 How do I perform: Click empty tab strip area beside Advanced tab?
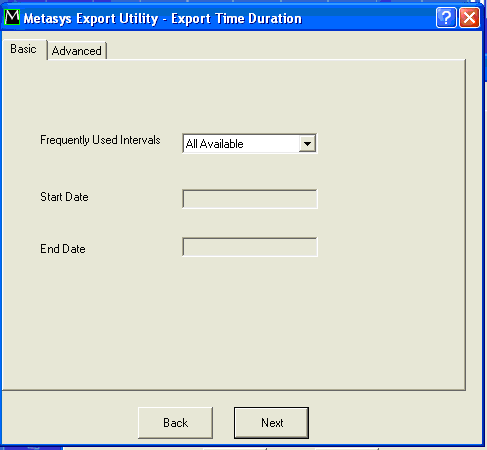tap(283, 49)
